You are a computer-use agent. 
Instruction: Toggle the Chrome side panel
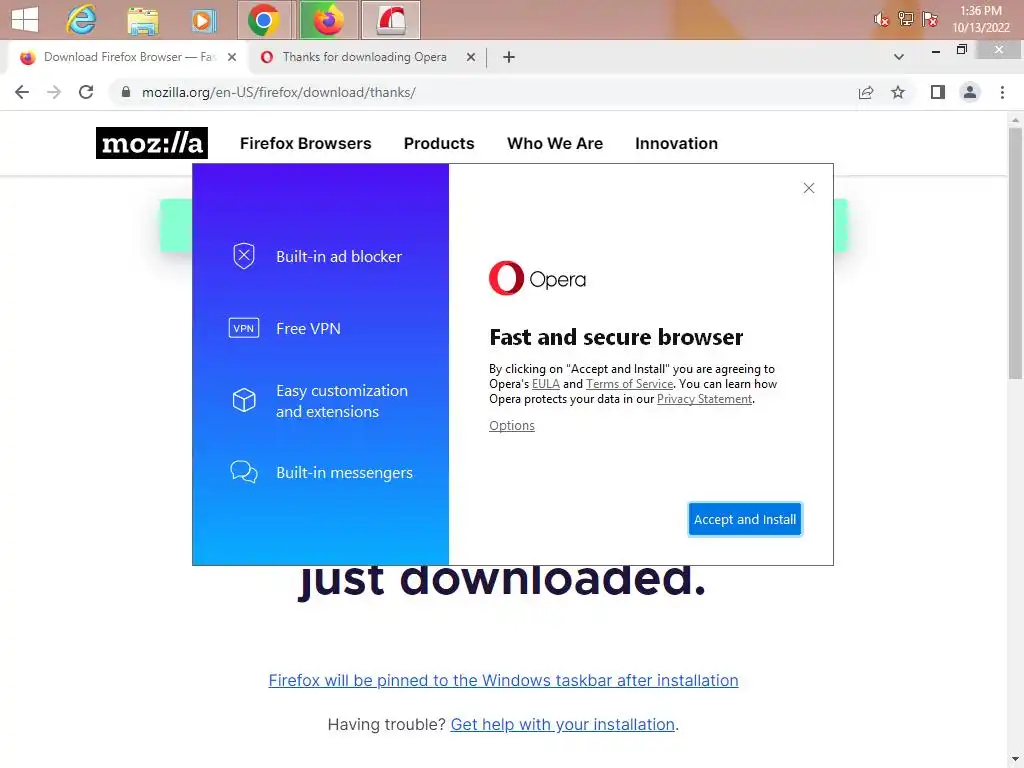pyautogui.click(x=938, y=92)
